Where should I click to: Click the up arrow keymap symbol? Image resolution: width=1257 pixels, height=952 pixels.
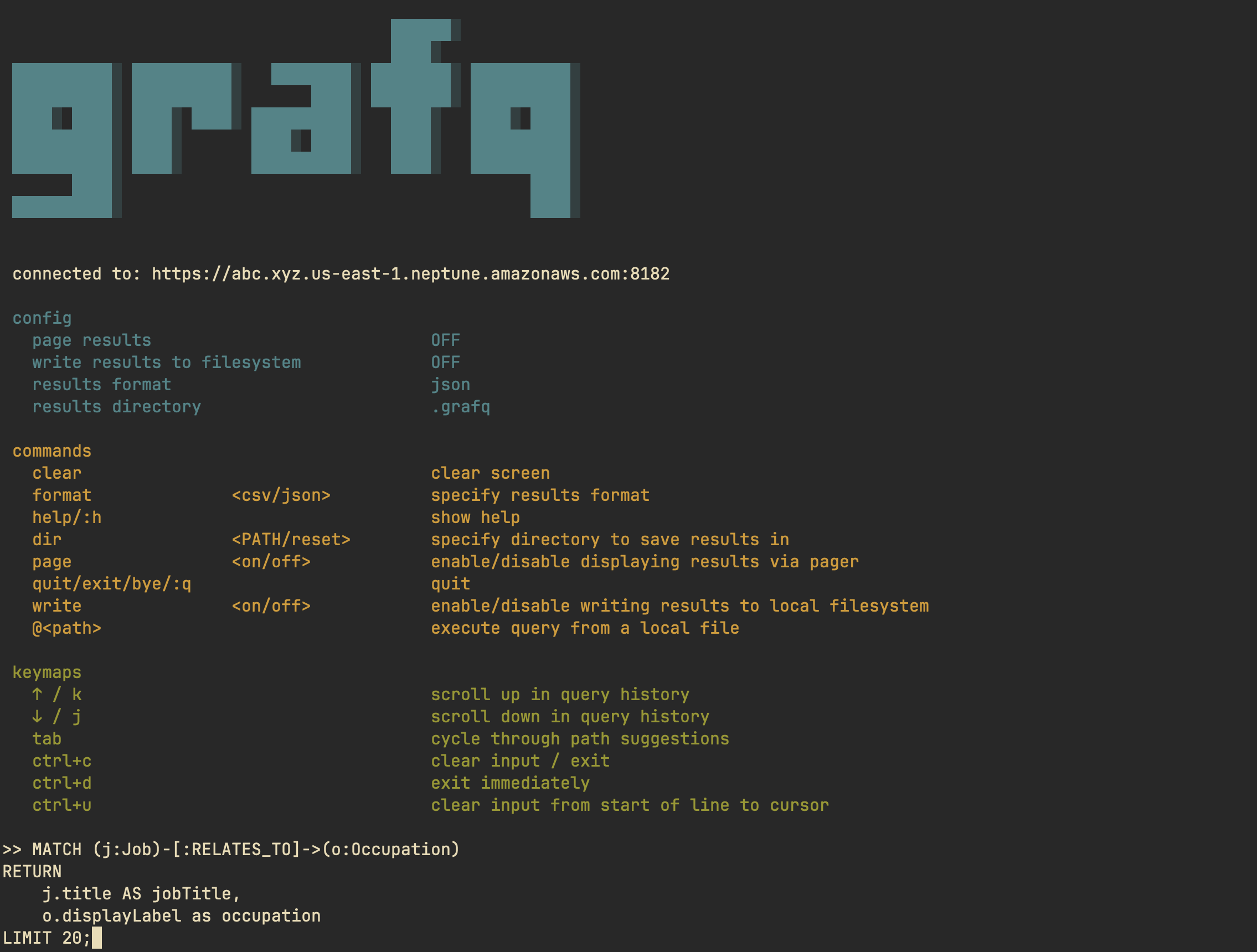click(x=38, y=694)
